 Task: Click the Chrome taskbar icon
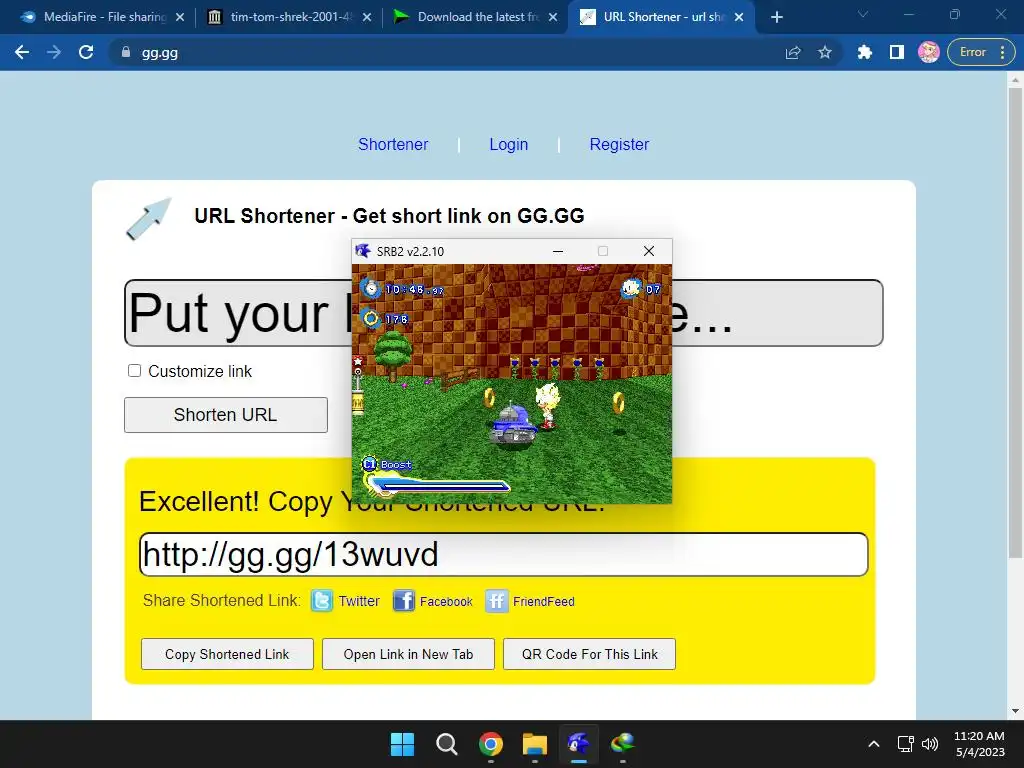coord(490,744)
